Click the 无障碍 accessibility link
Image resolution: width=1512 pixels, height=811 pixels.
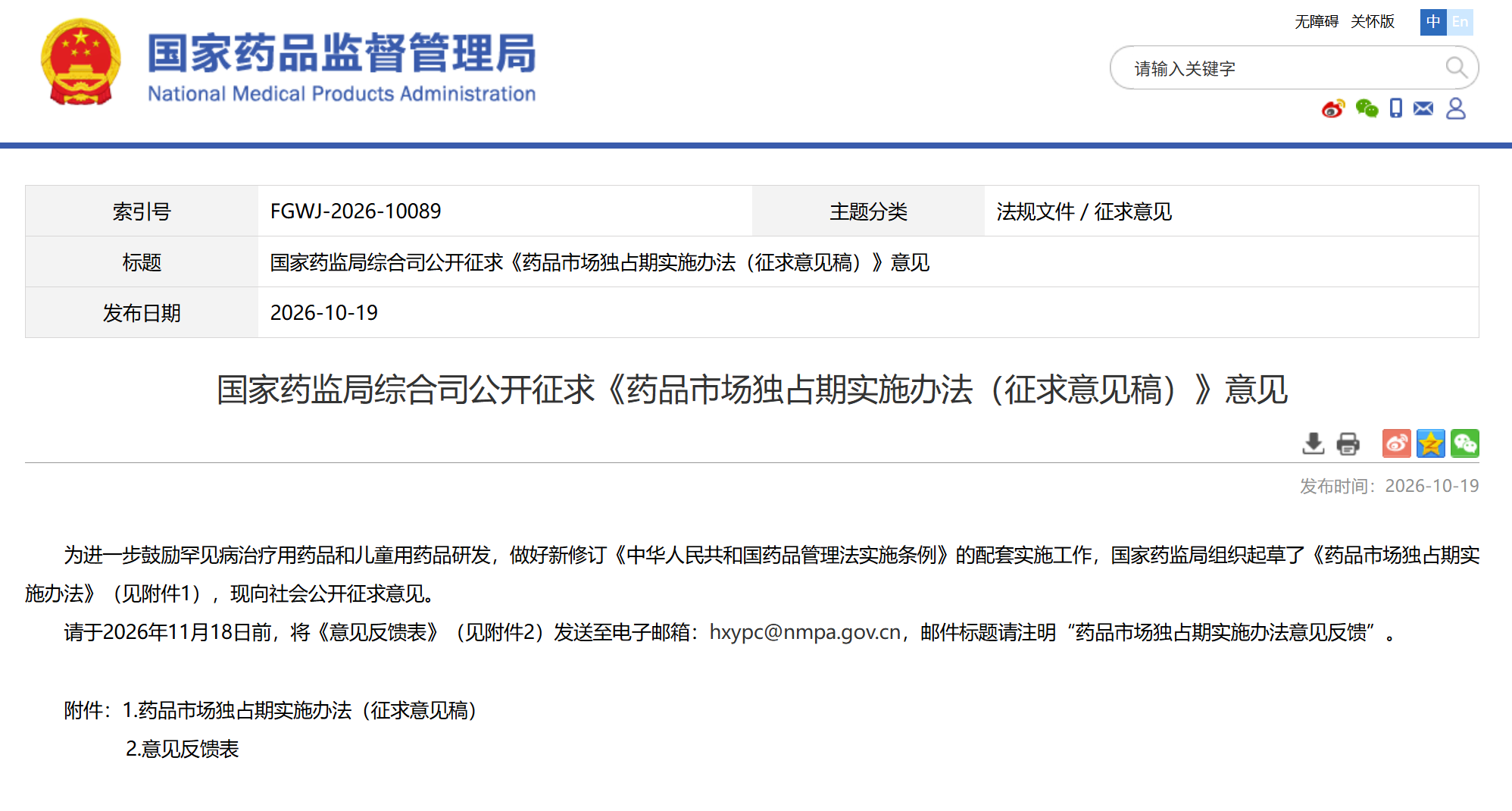[1317, 22]
